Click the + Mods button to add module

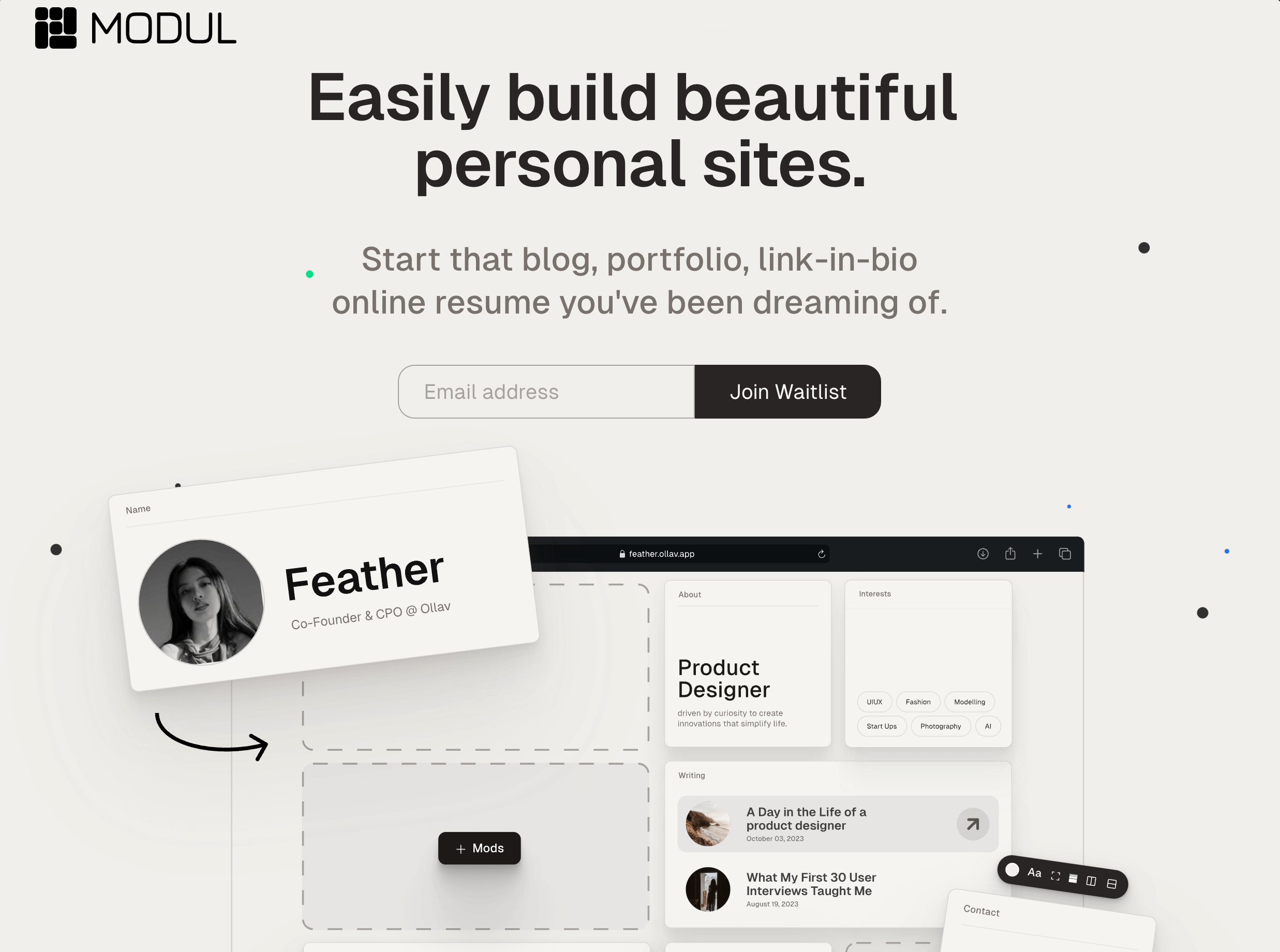point(480,848)
